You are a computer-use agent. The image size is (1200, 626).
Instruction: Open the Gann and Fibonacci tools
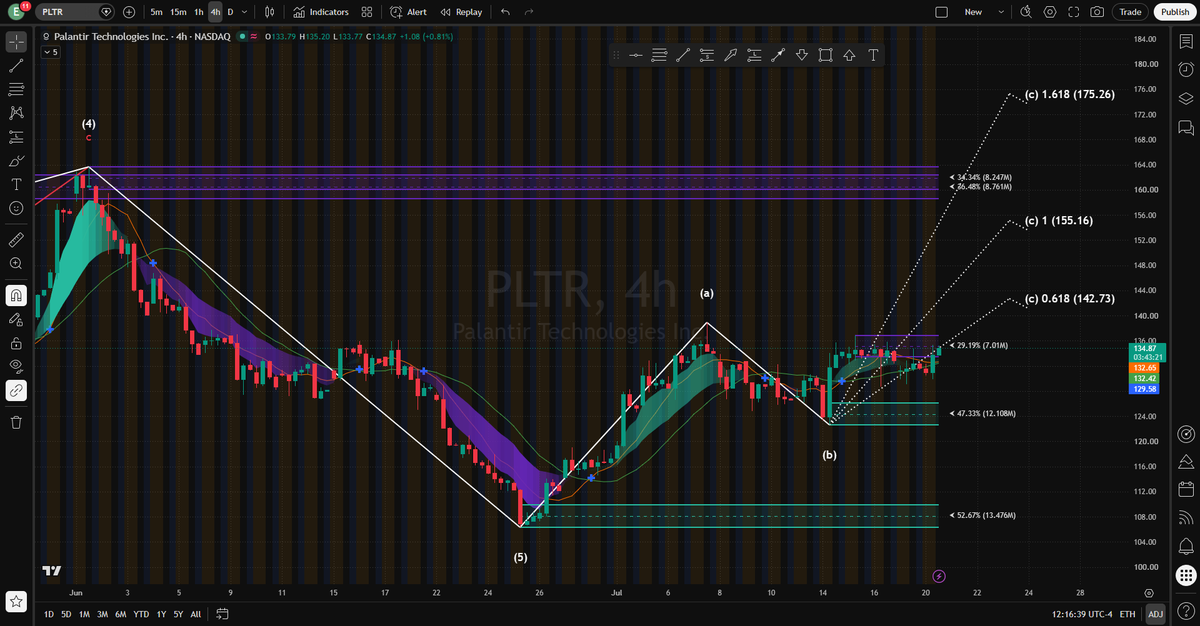tap(16, 90)
